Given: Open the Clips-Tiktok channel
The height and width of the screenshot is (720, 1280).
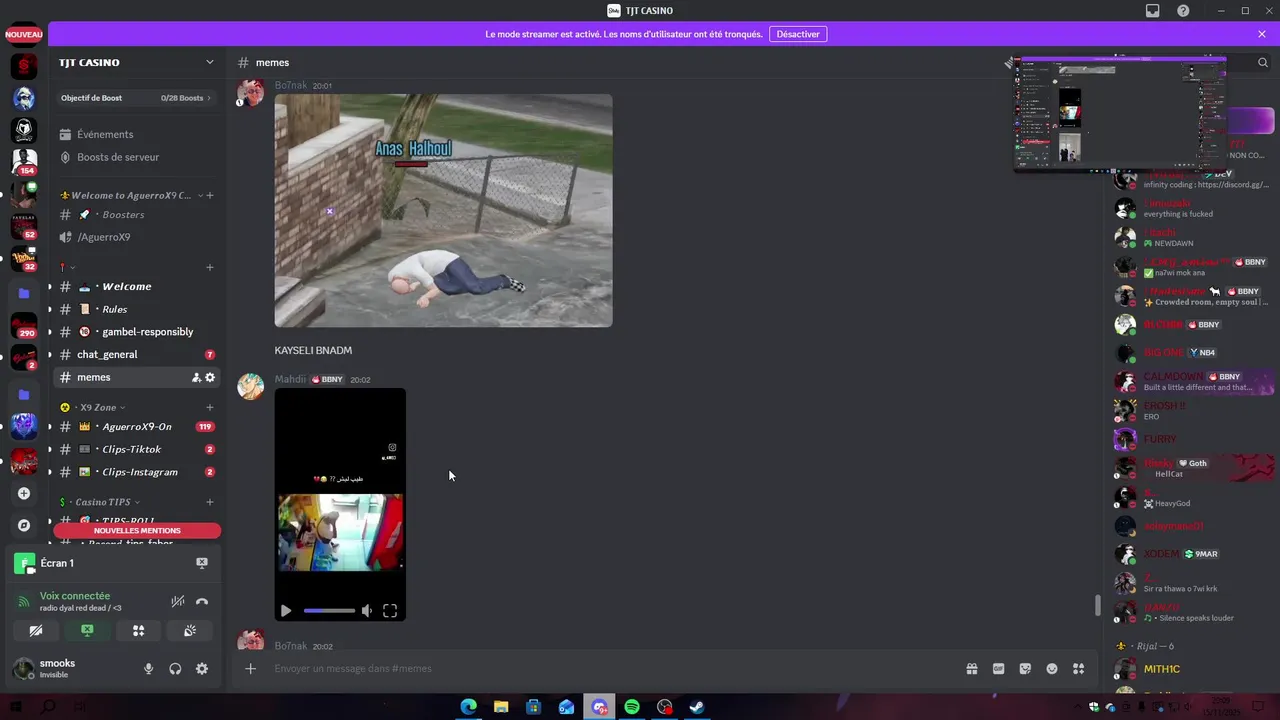Looking at the screenshot, I should [136, 449].
